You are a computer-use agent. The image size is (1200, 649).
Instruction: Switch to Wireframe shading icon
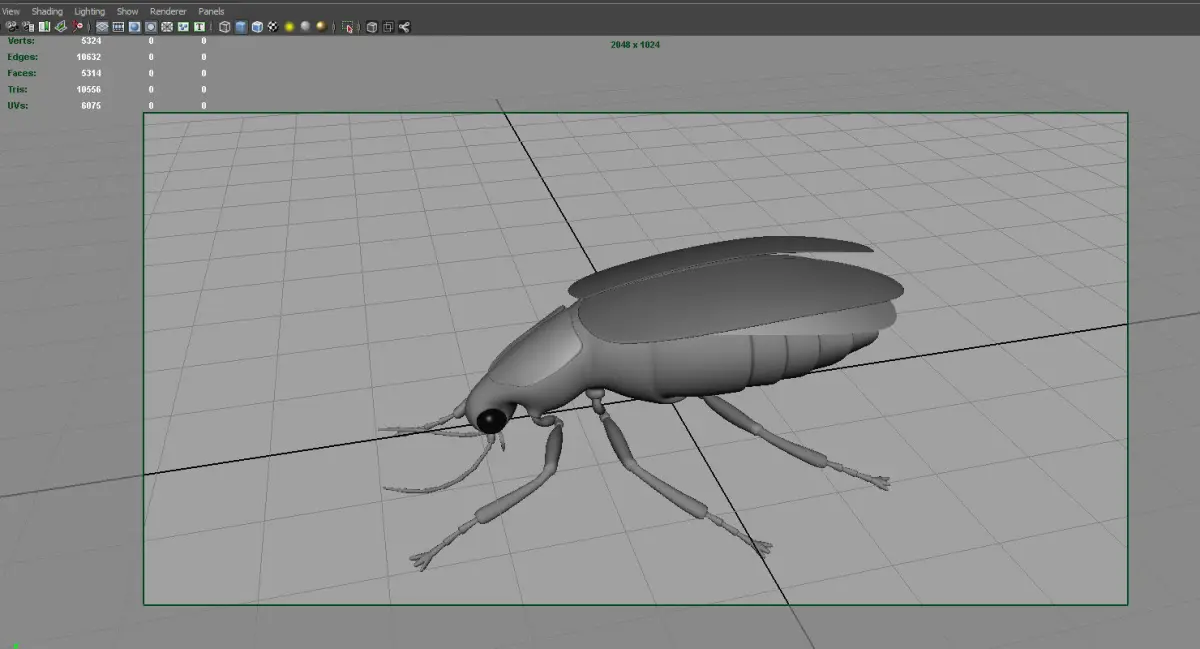tap(225, 27)
